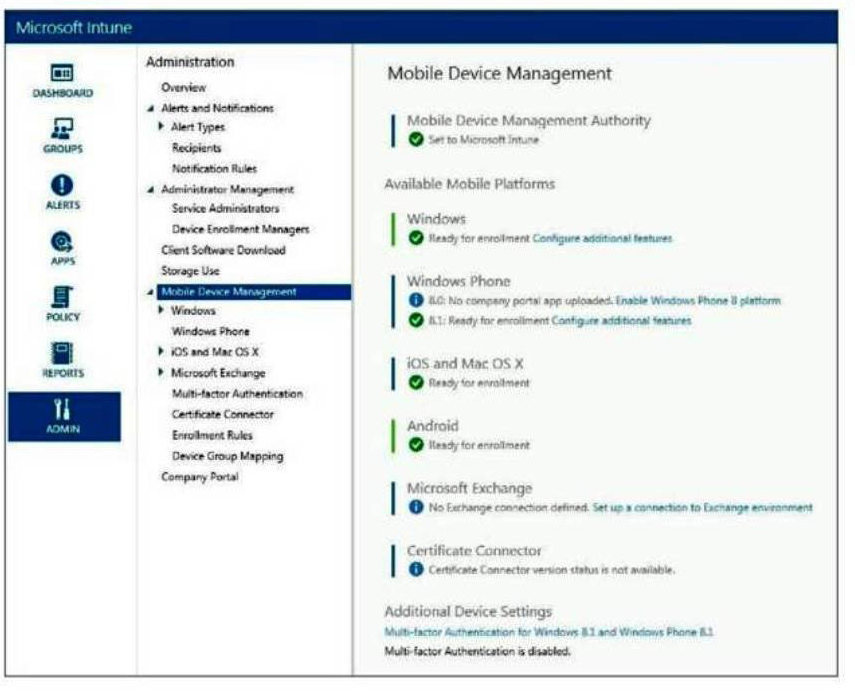This screenshot has height=696, width=855.
Task: Open the Dashboard workspace icon
Action: [62, 73]
